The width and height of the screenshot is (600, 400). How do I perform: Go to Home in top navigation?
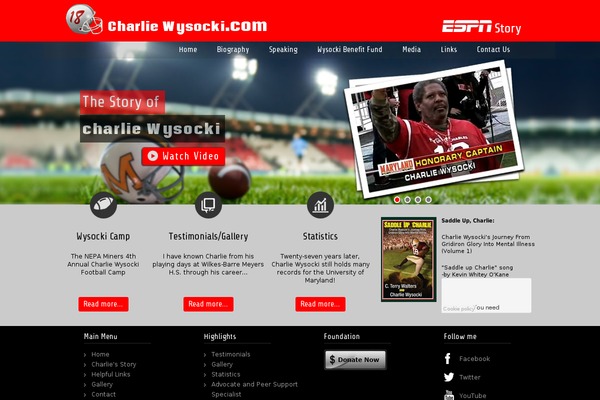(188, 49)
